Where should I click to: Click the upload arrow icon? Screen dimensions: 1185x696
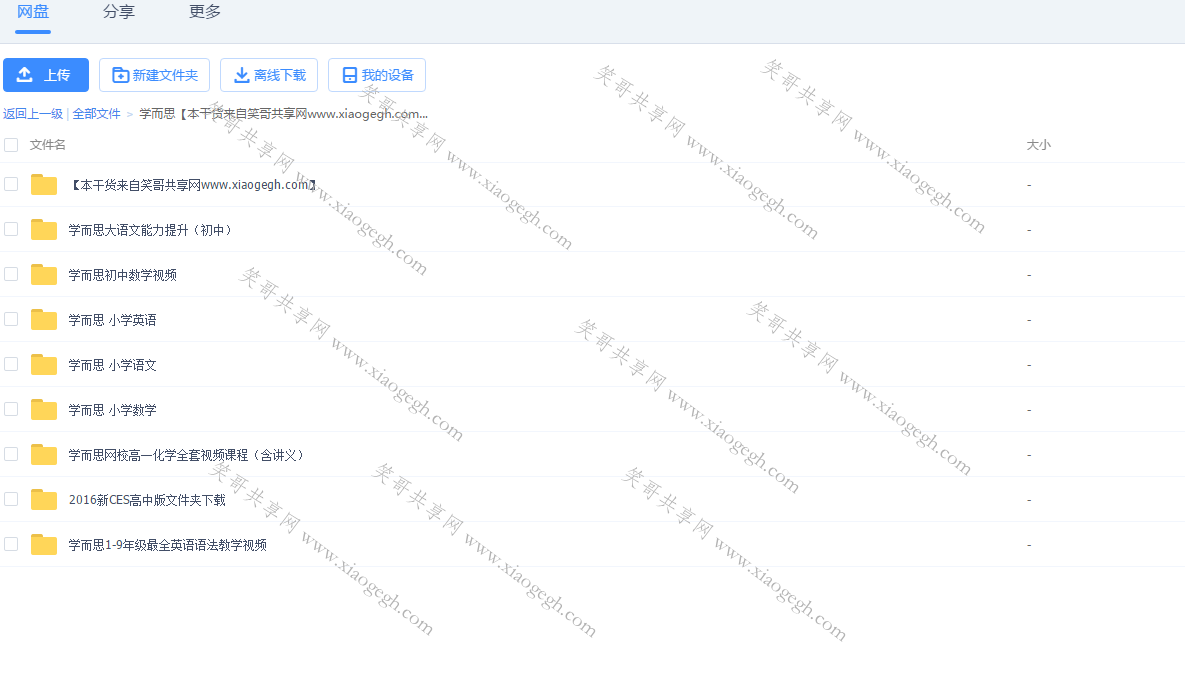24,75
